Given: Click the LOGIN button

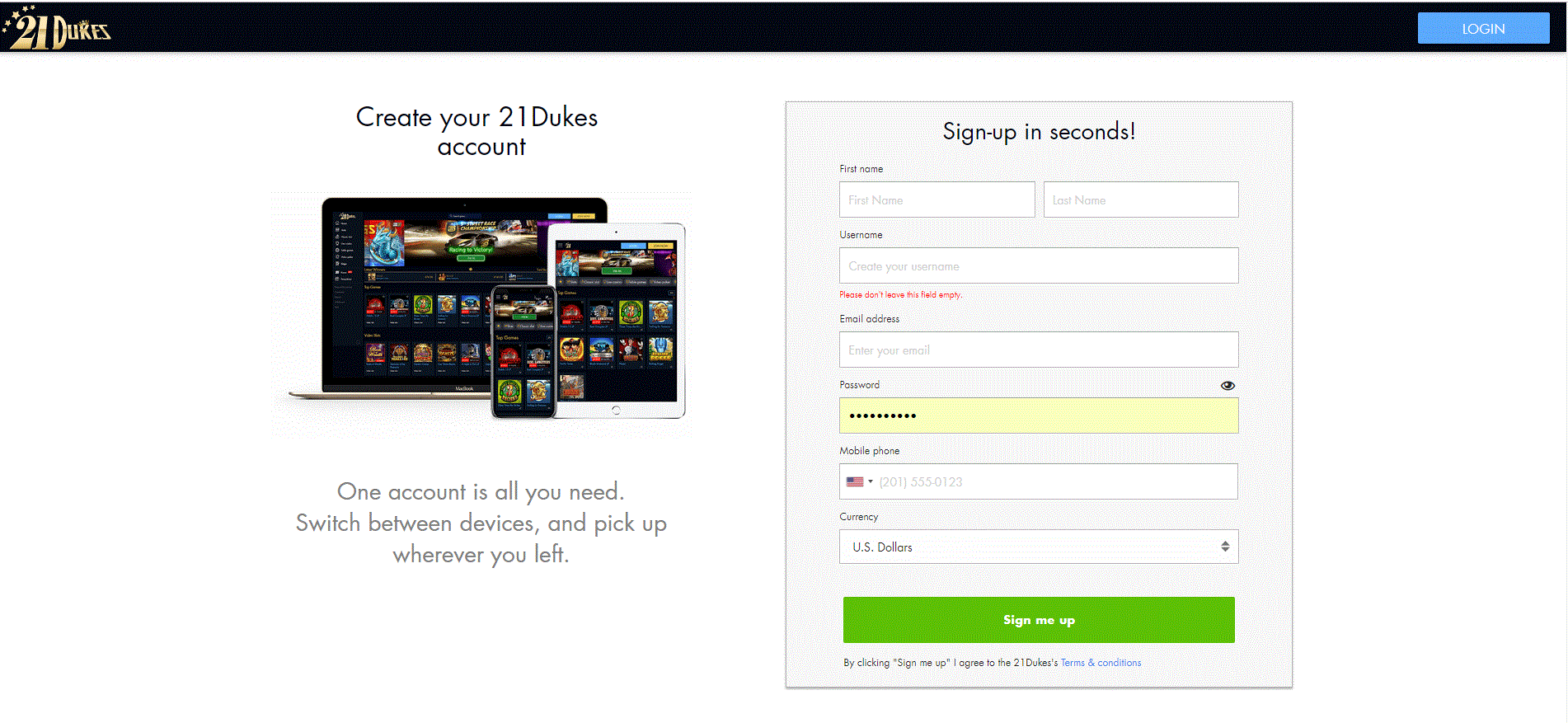Looking at the screenshot, I should (1483, 28).
